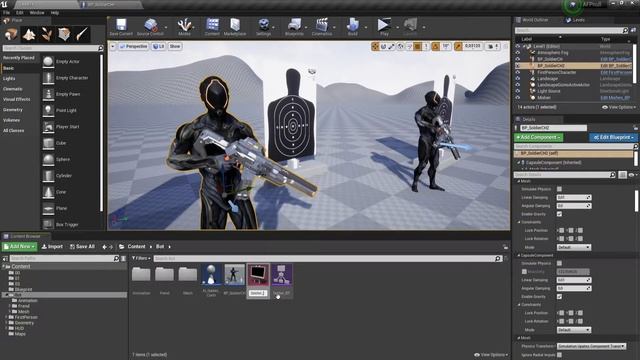This screenshot has height=360, width=640.
Task: Click the Angular Damping value in the CapsuleComponent section
Action: tap(574, 288)
